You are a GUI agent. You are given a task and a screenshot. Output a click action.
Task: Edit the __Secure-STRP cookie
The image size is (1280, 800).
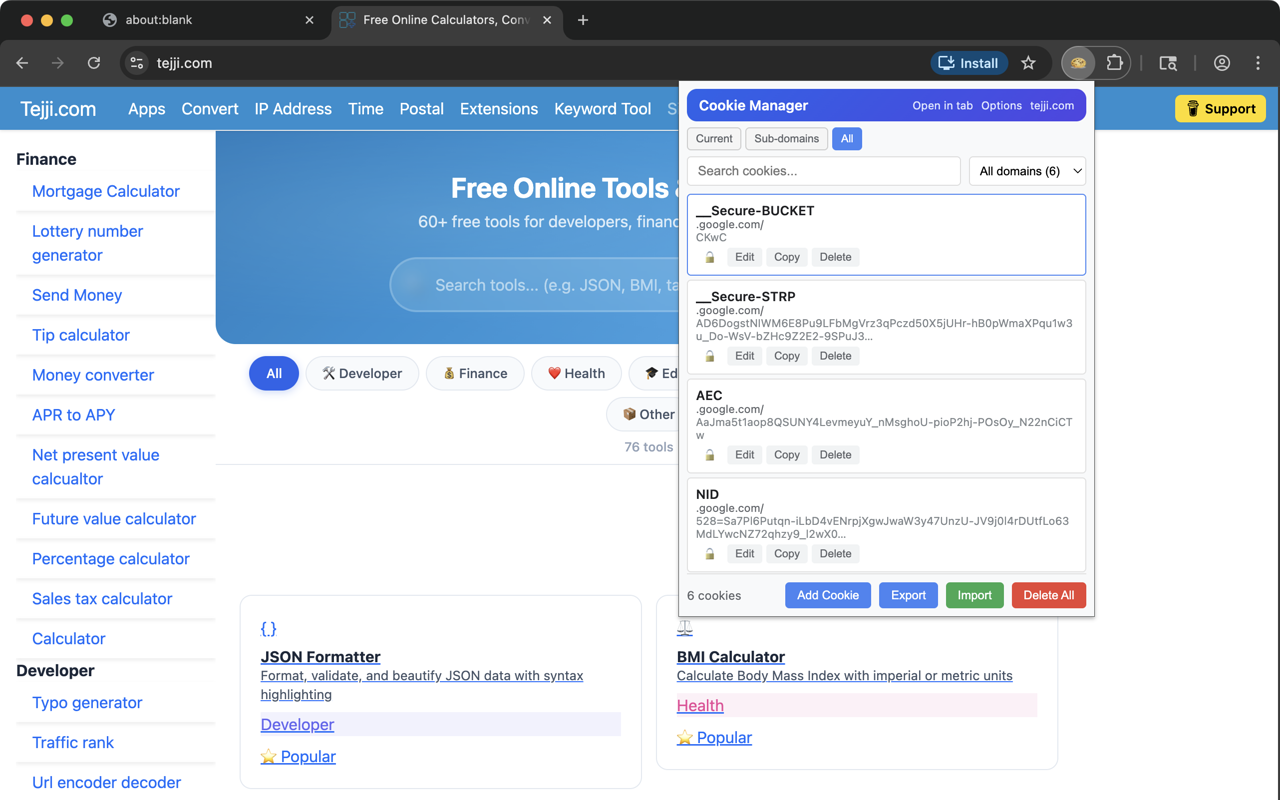pos(745,356)
